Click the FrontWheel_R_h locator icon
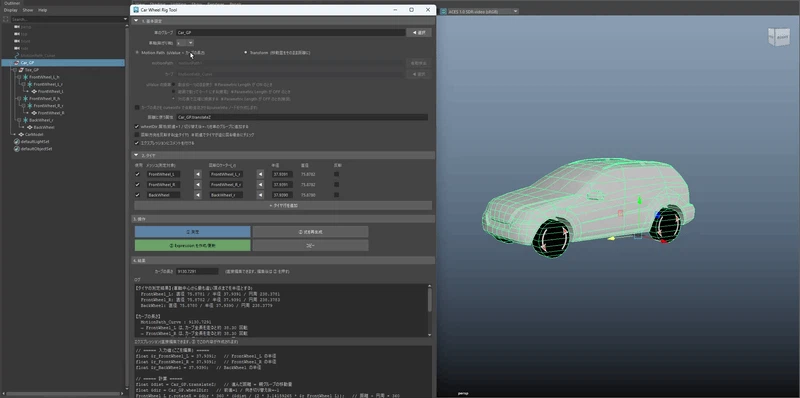 [x=25, y=98]
